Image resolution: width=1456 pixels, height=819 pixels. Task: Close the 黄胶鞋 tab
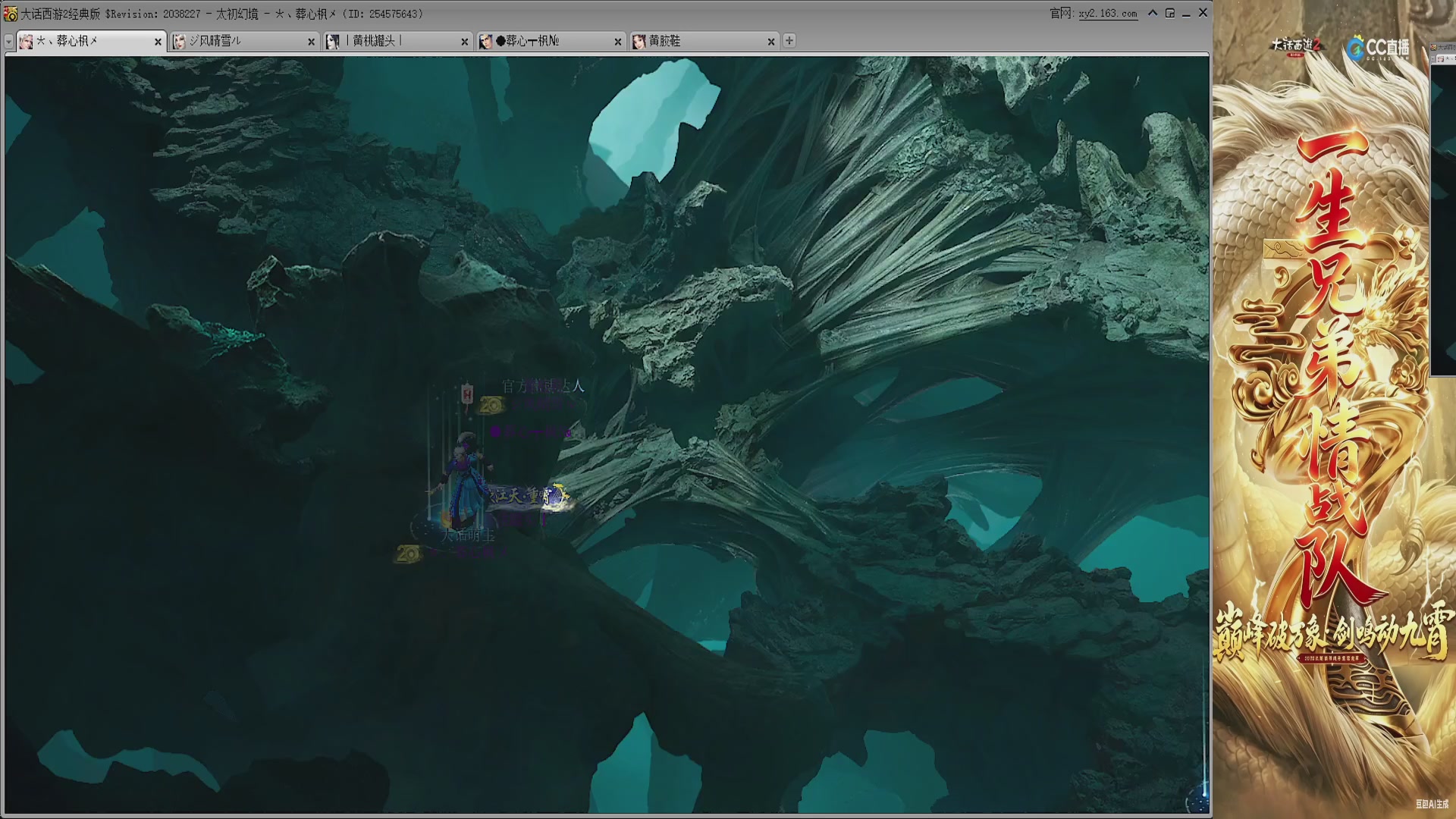point(770,42)
